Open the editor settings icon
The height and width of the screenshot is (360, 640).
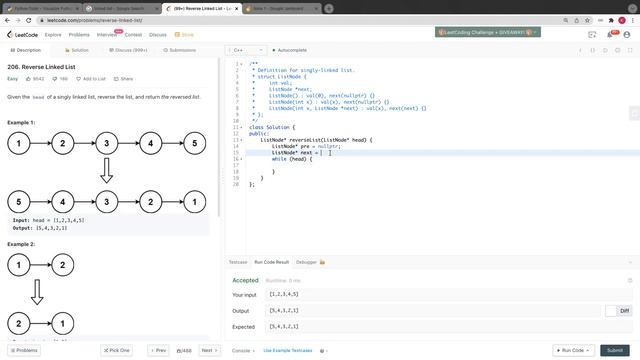pos(618,50)
